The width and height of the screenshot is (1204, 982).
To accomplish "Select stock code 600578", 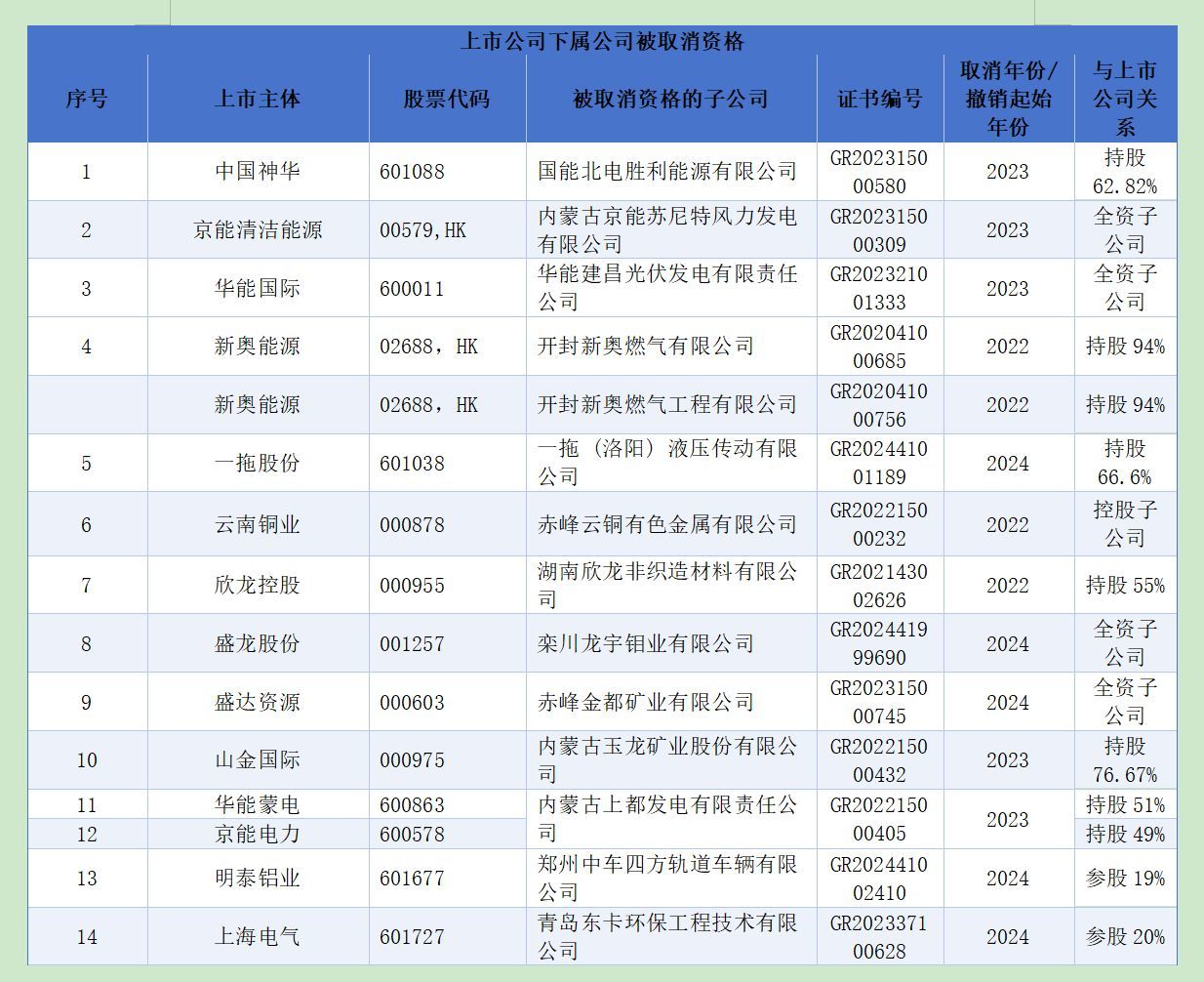I will (447, 834).
